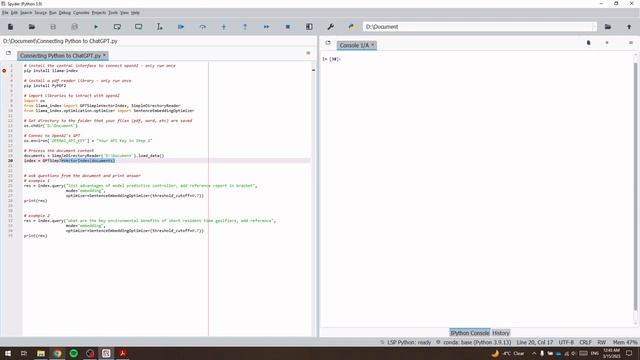Open File Explorer from taskbar

[41, 353]
